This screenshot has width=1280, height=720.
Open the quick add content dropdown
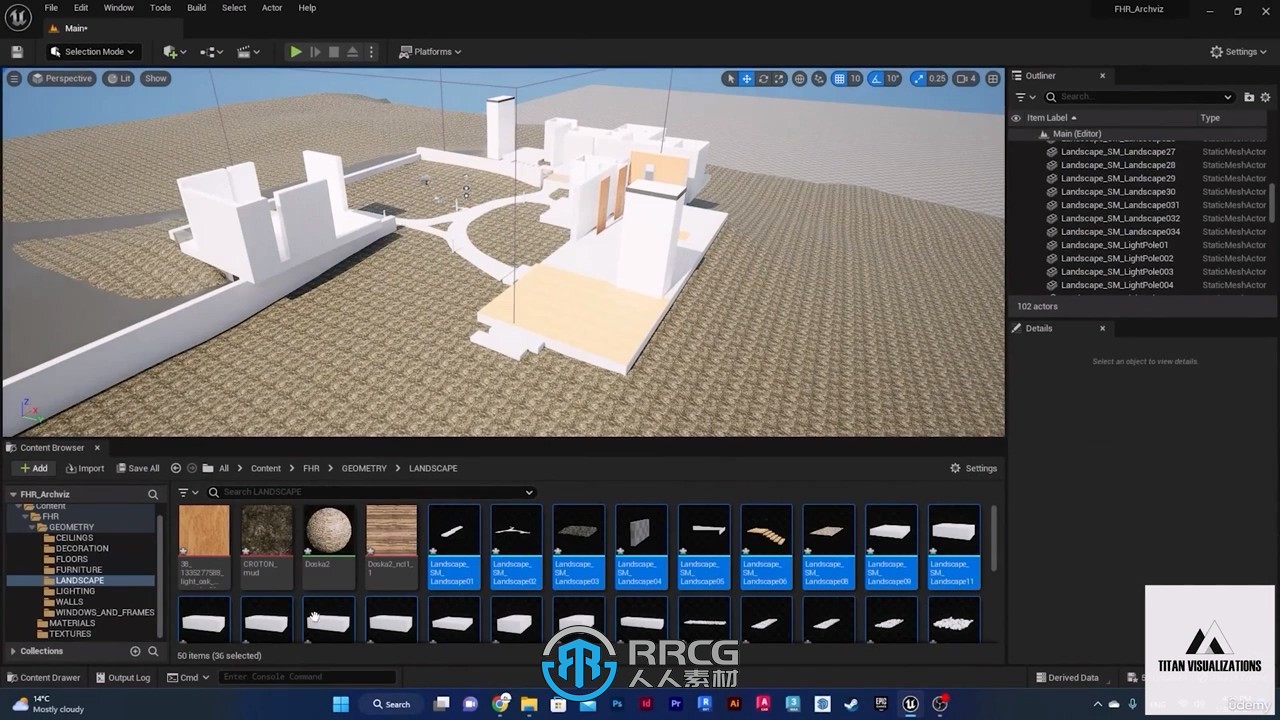pyautogui.click(x=174, y=52)
